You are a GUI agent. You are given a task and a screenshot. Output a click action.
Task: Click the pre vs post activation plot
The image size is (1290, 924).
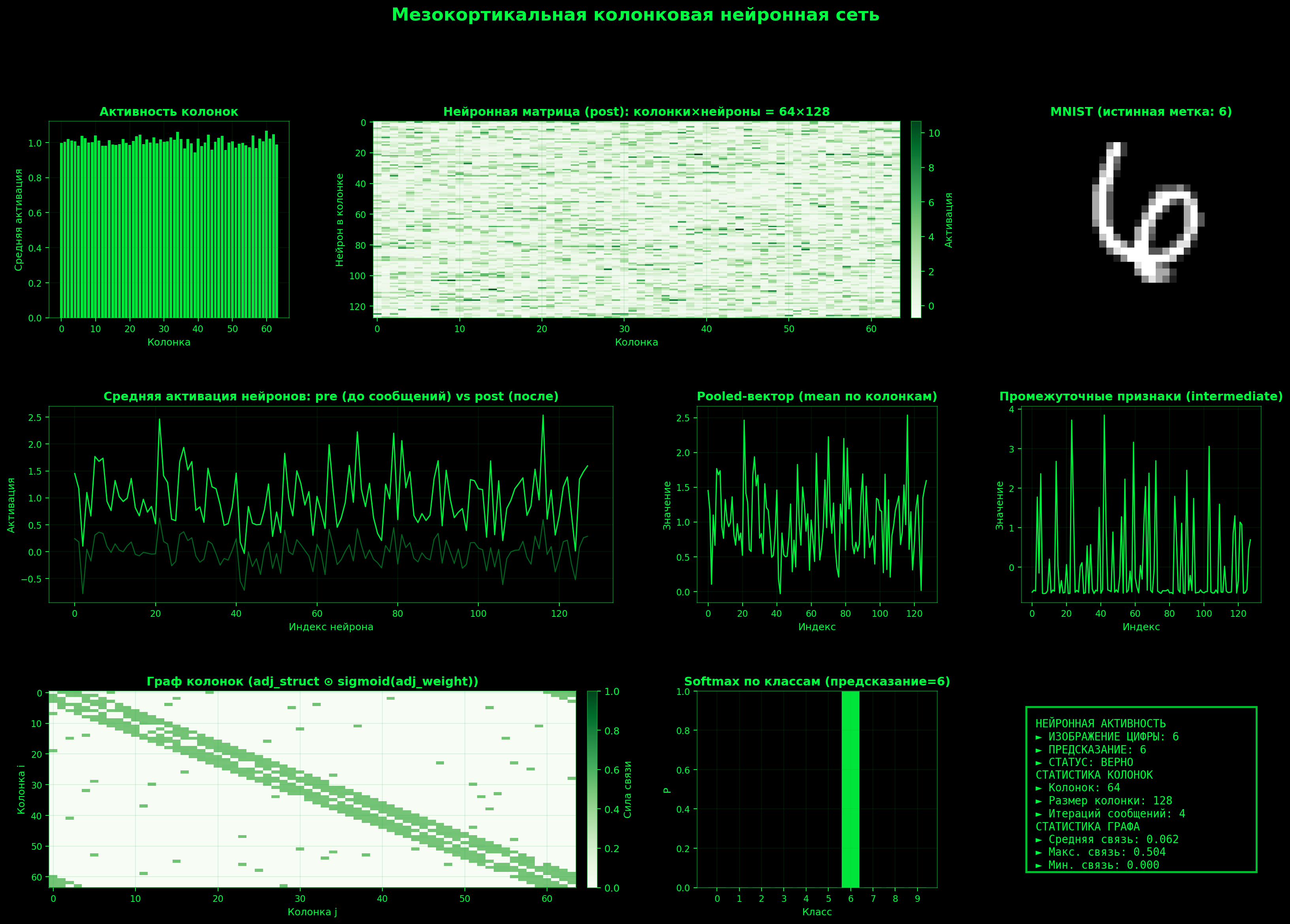(x=331, y=504)
